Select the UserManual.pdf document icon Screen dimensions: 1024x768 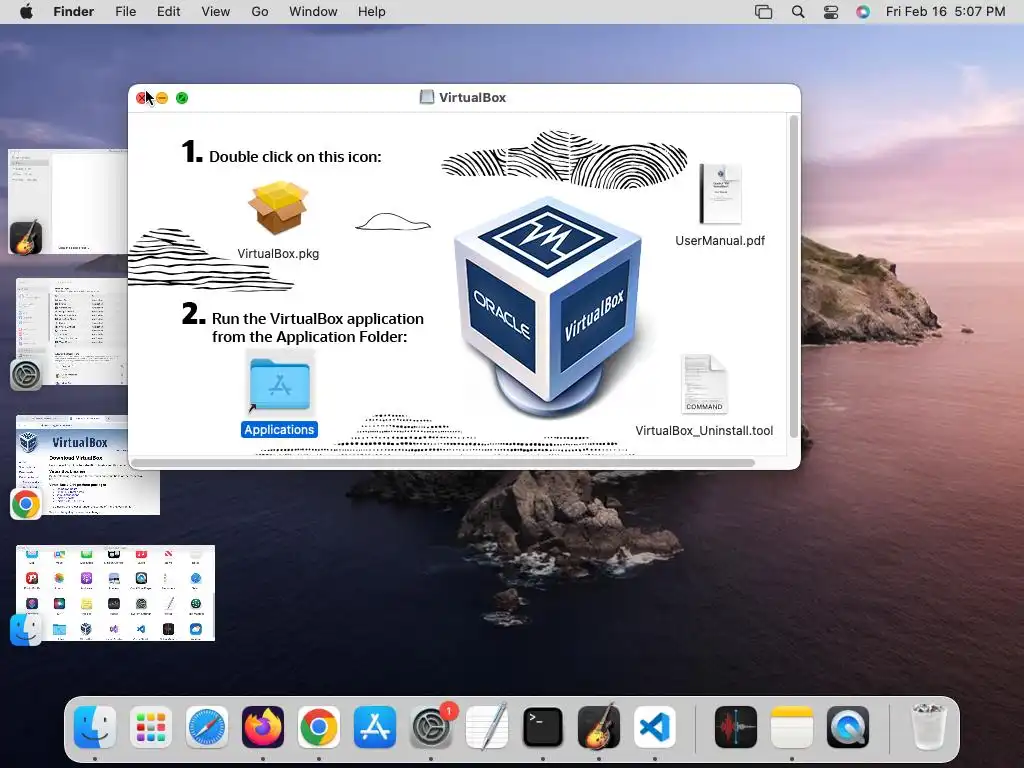(x=720, y=194)
